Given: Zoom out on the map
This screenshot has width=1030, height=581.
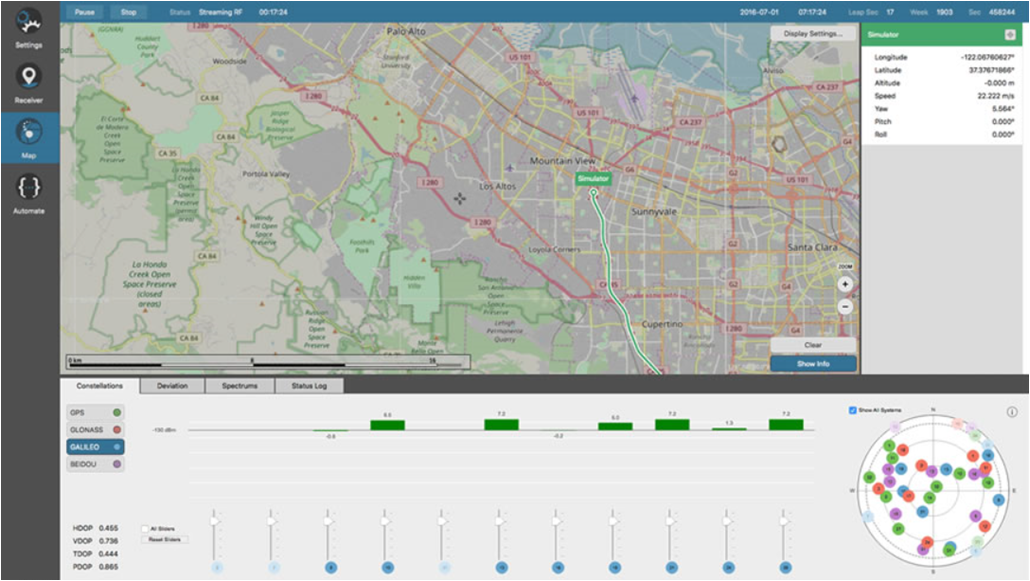Looking at the screenshot, I should [845, 307].
